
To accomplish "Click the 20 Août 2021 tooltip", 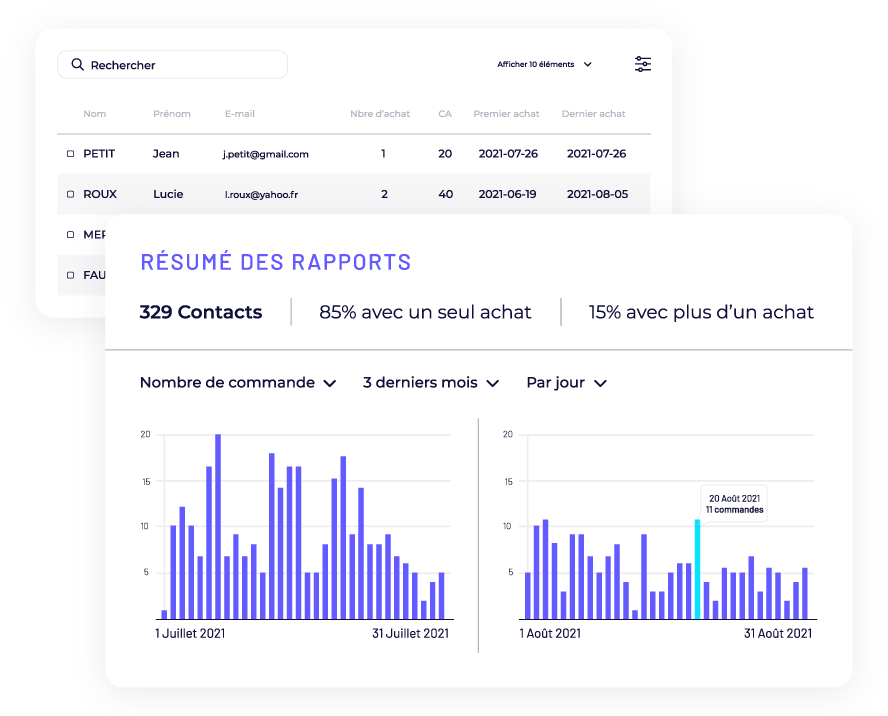I will click(x=735, y=504).
